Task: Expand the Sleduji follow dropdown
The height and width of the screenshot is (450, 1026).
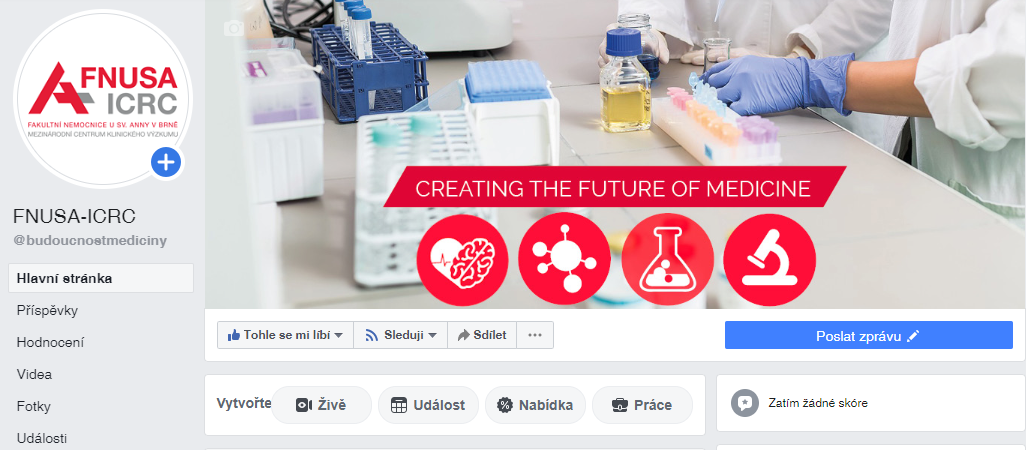Action: click(x=400, y=335)
